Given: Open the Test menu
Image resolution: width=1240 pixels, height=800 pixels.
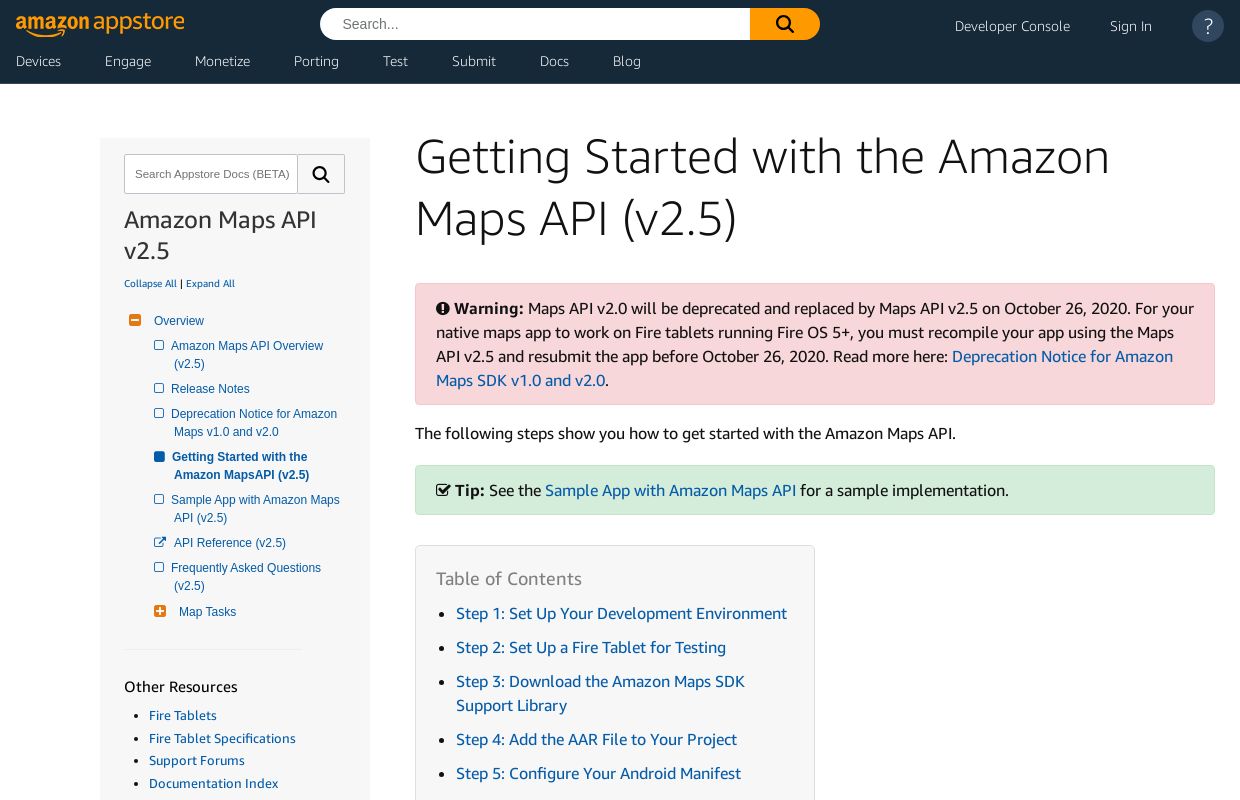Looking at the screenshot, I should pos(395,61).
